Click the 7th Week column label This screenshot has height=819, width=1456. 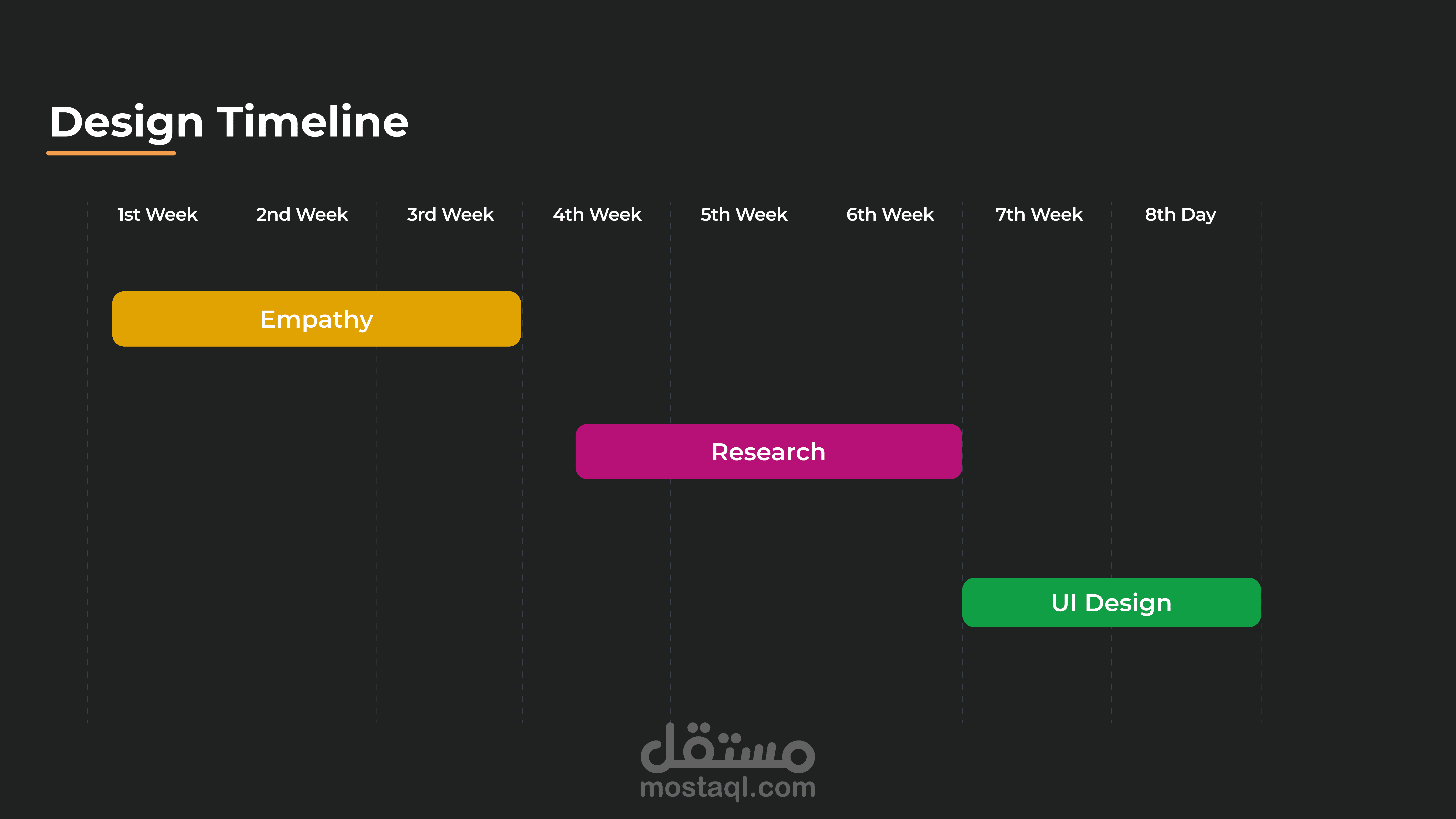point(1039,215)
